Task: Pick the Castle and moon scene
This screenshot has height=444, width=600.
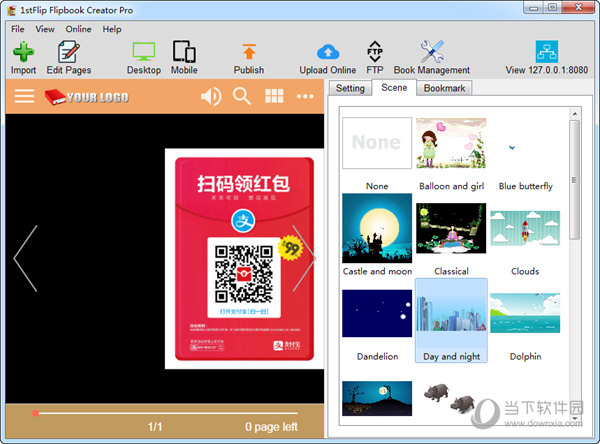Action: [377, 228]
